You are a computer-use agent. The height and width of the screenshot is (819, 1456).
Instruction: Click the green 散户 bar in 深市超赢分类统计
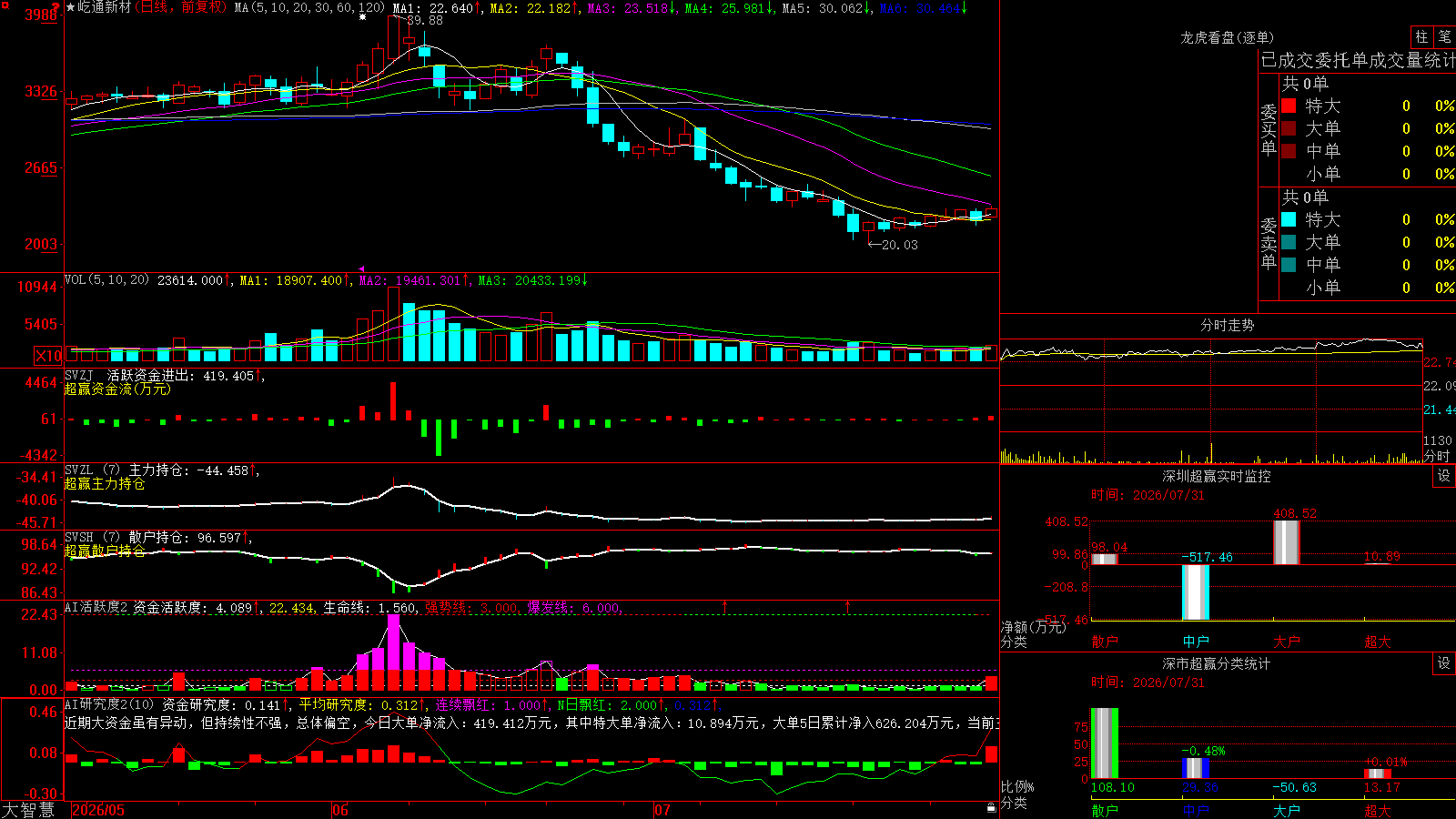tap(1105, 743)
